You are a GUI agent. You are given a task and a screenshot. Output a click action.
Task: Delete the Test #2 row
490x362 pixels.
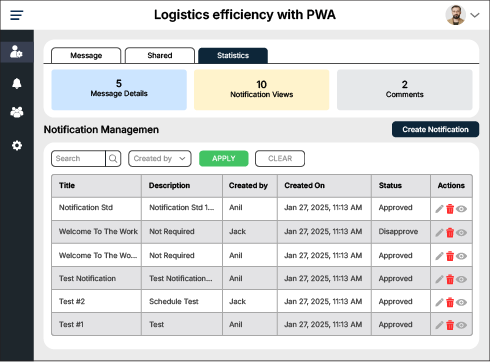click(x=450, y=302)
